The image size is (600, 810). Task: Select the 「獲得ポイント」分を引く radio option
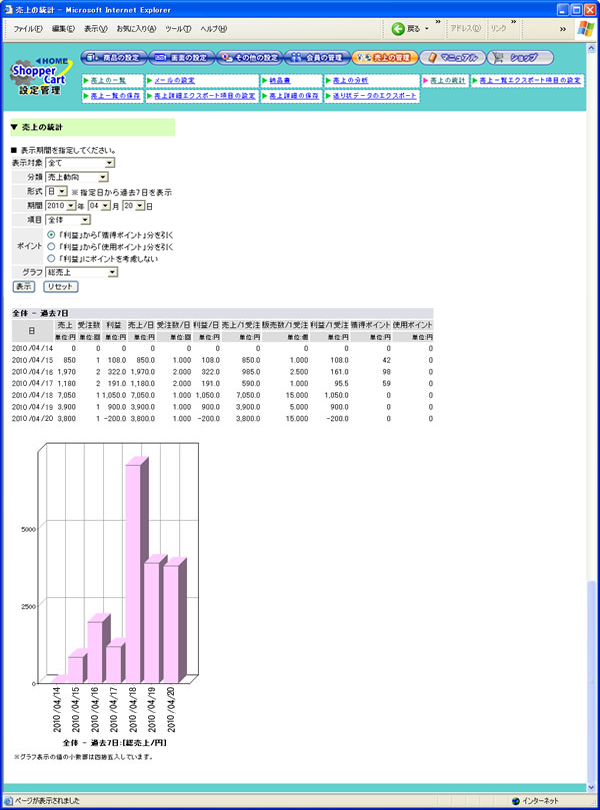[x=51, y=235]
